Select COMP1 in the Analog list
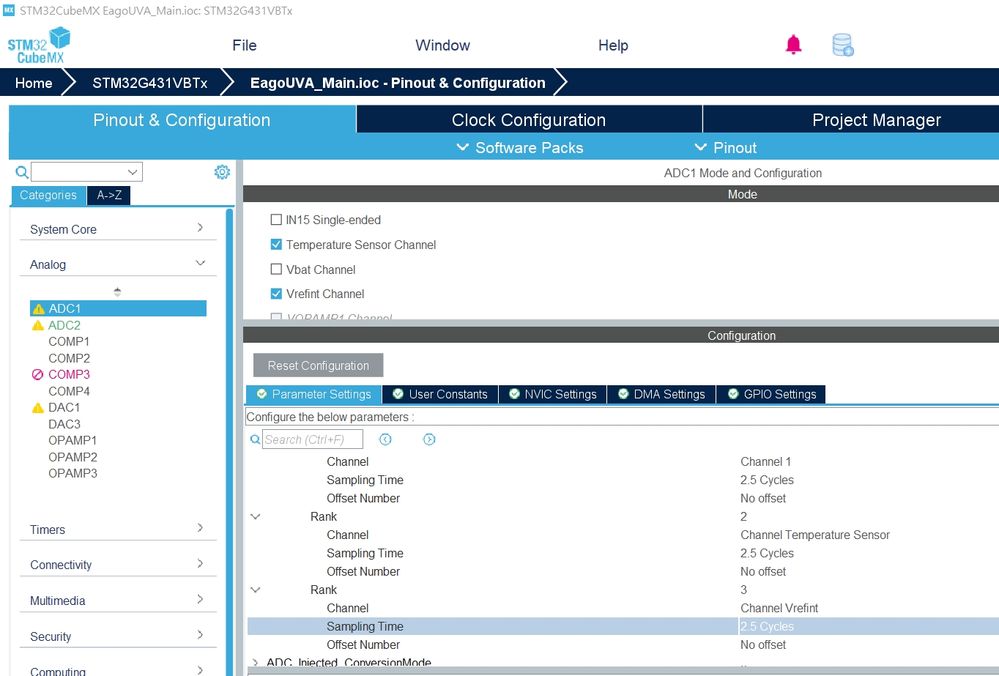999x676 pixels. [69, 342]
